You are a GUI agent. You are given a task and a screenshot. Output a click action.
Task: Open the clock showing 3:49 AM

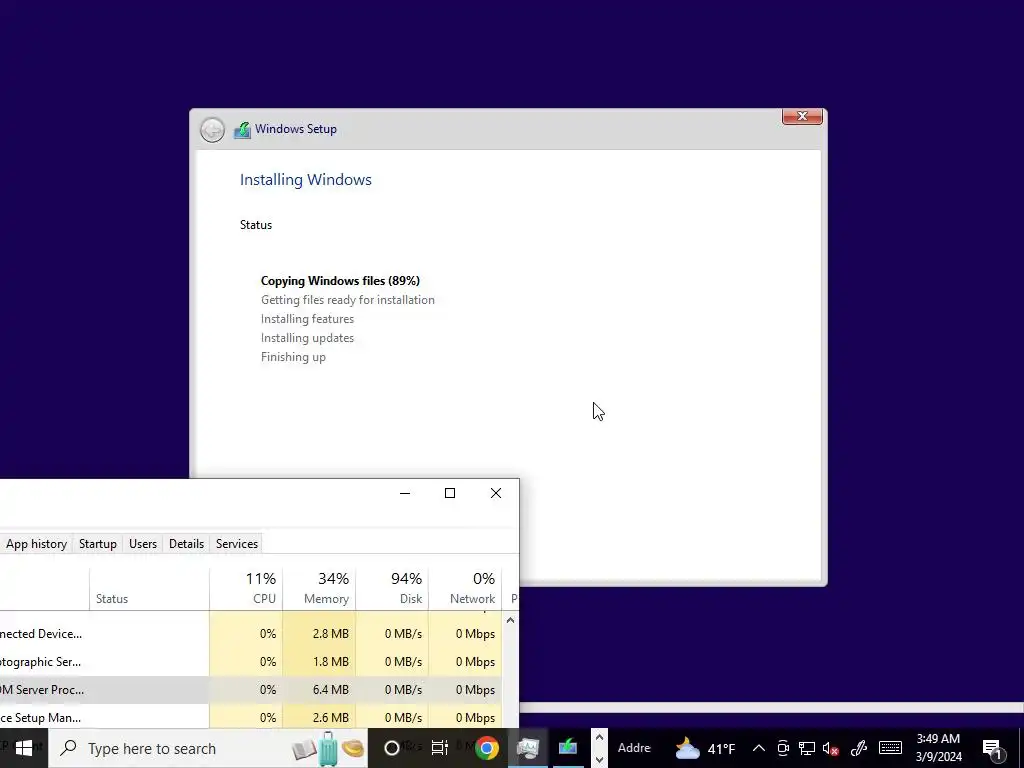click(x=938, y=748)
